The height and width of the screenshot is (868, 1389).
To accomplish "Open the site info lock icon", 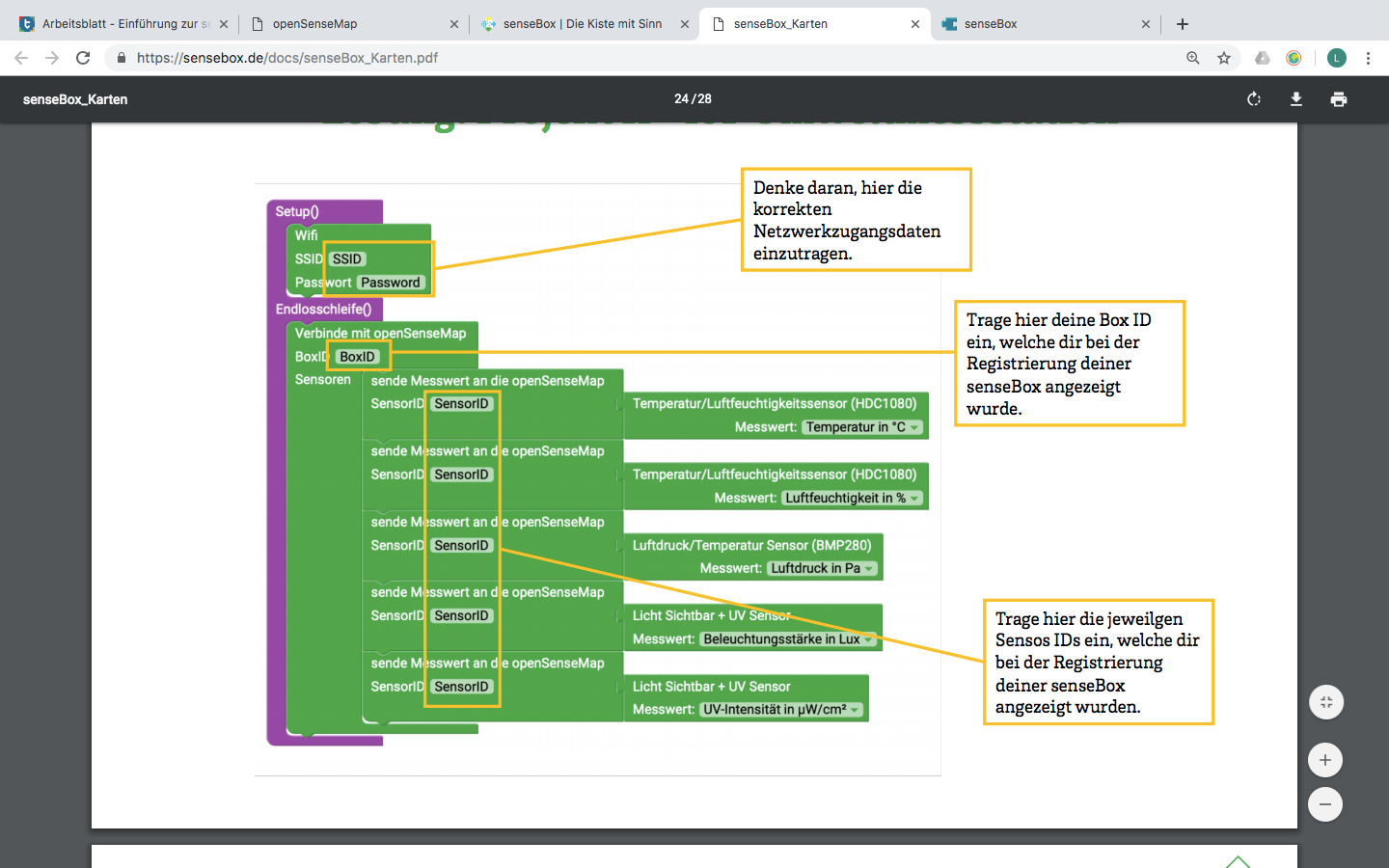I will [x=122, y=58].
